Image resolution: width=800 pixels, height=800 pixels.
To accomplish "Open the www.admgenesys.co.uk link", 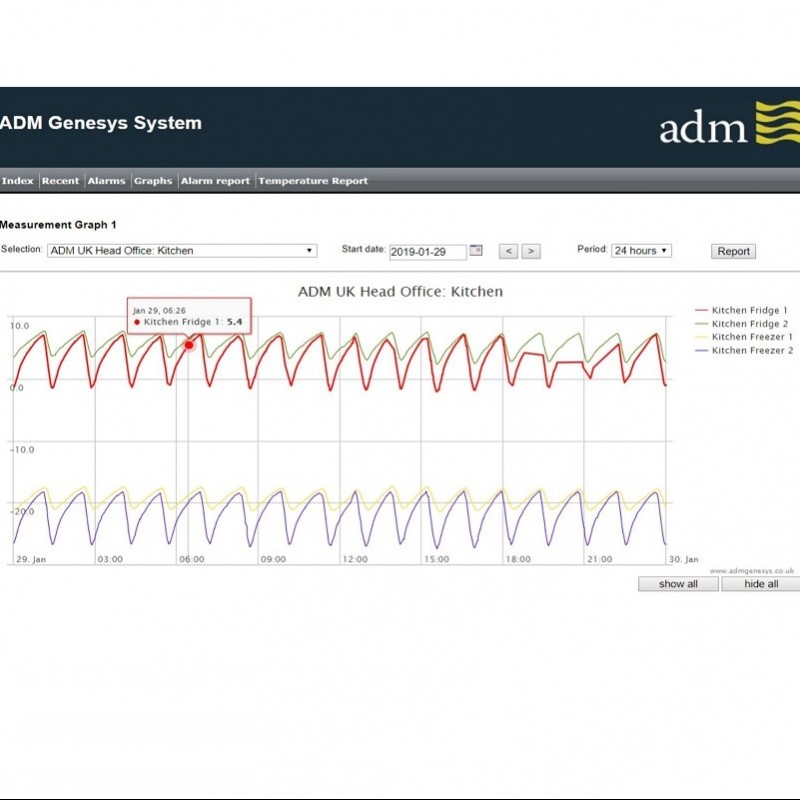I will (x=752, y=571).
